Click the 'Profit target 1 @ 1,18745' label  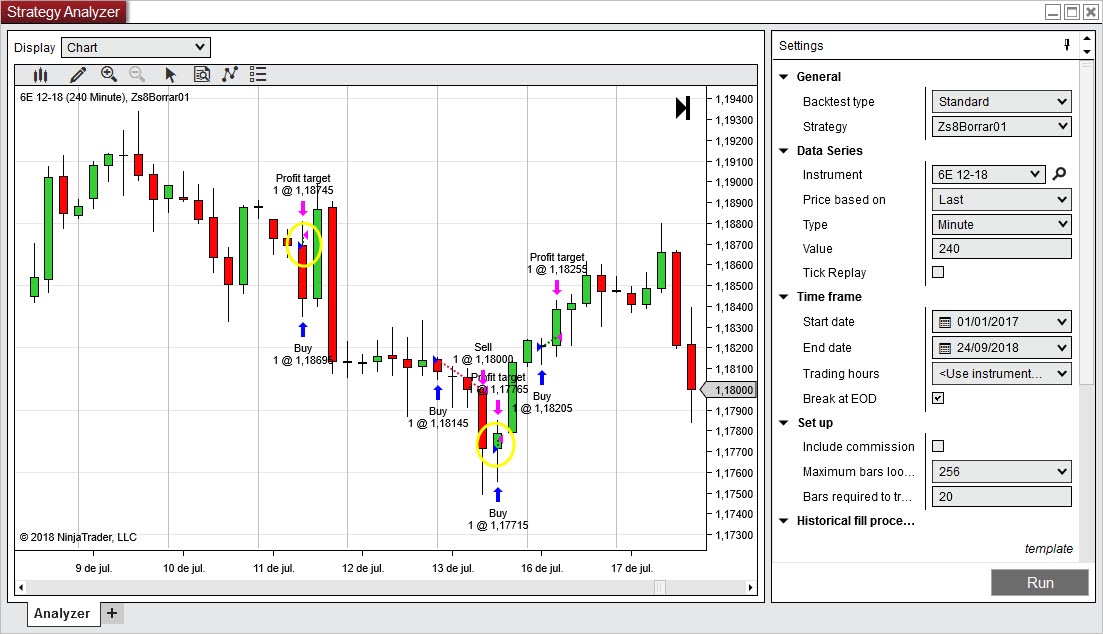point(303,184)
